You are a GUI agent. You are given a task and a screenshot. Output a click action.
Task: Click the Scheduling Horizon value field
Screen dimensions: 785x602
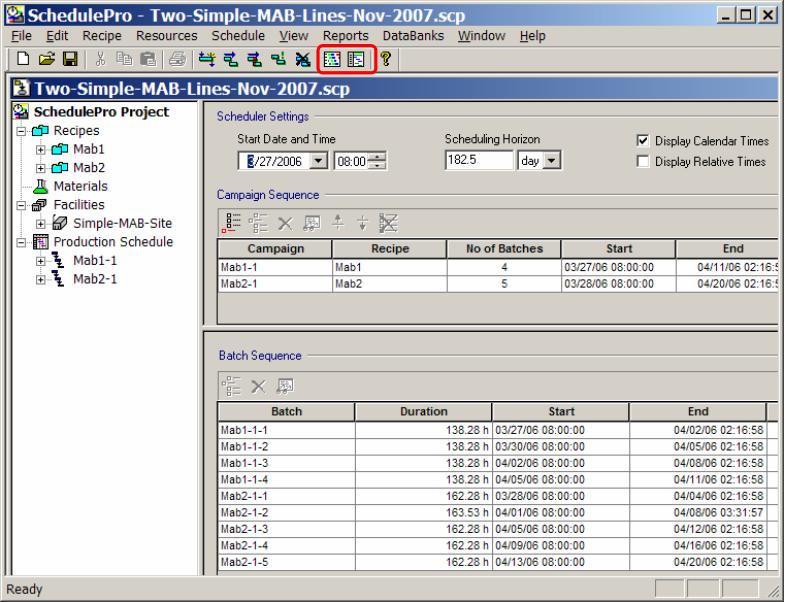477,161
